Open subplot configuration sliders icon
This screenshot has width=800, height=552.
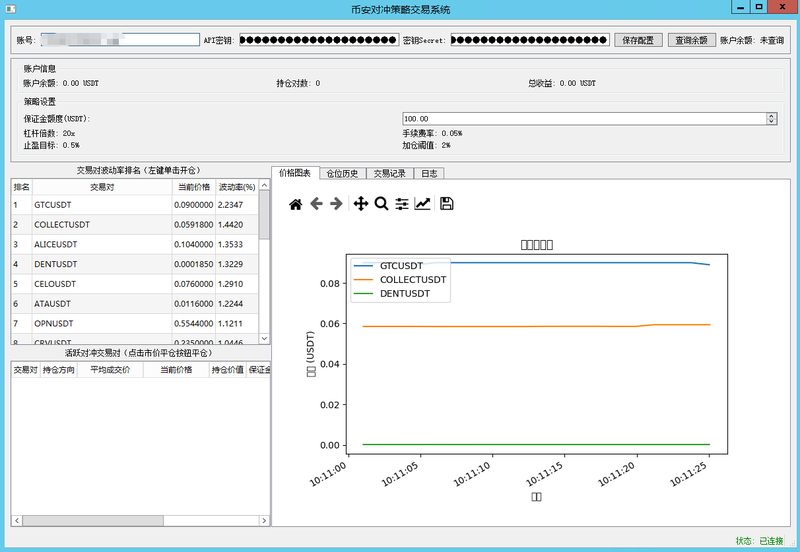402,204
